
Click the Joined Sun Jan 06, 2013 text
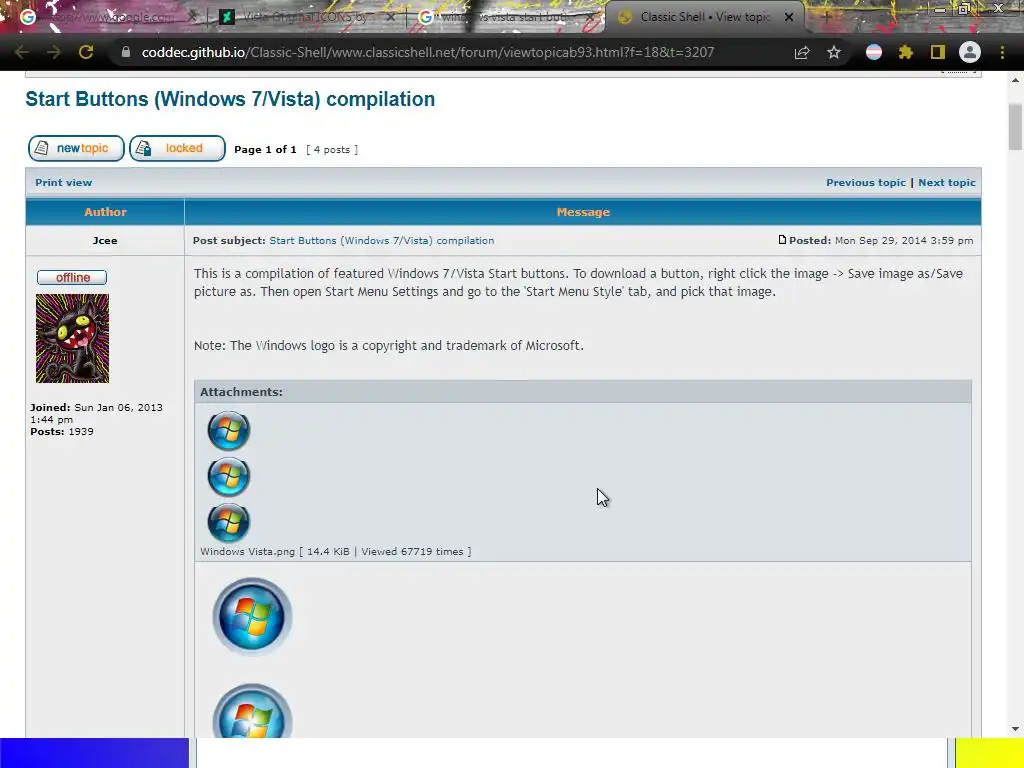[96, 413]
